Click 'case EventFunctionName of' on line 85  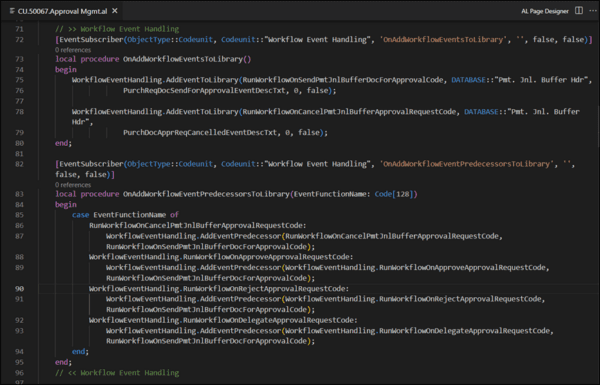coord(125,215)
